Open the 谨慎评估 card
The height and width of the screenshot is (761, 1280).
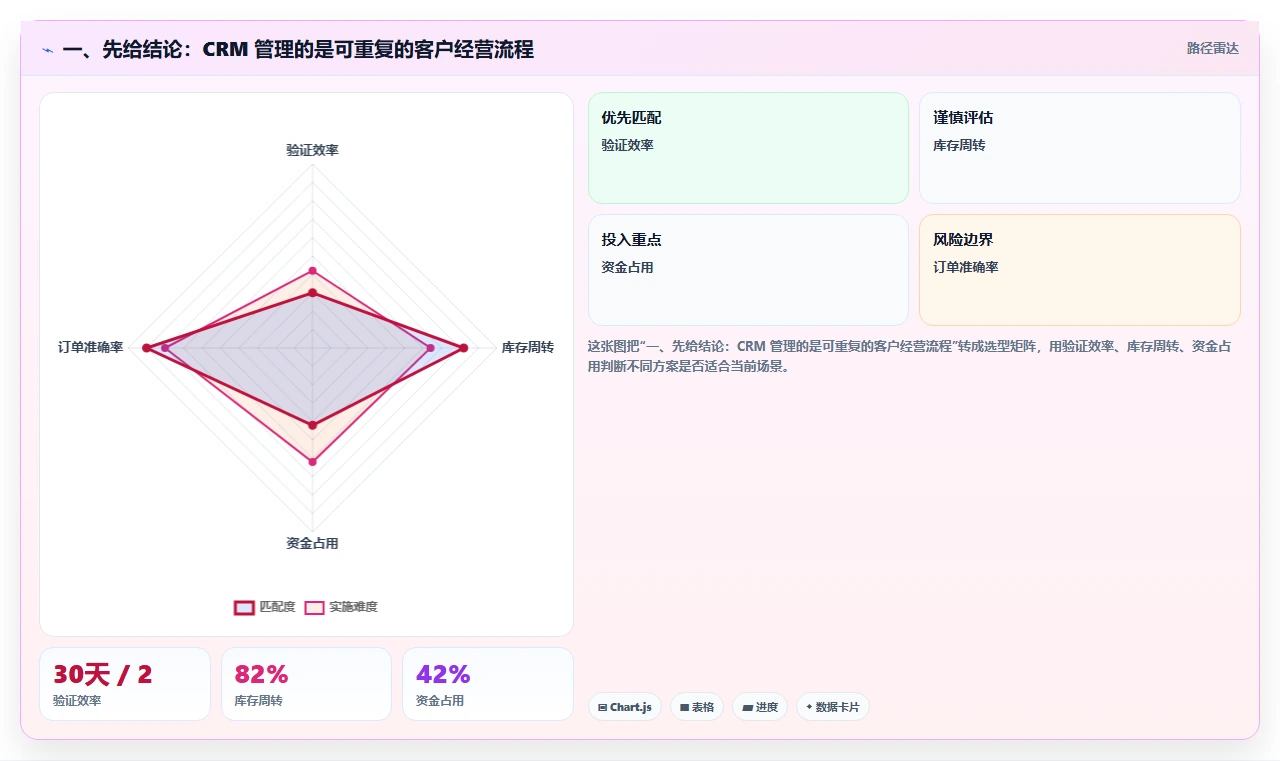(1080, 148)
